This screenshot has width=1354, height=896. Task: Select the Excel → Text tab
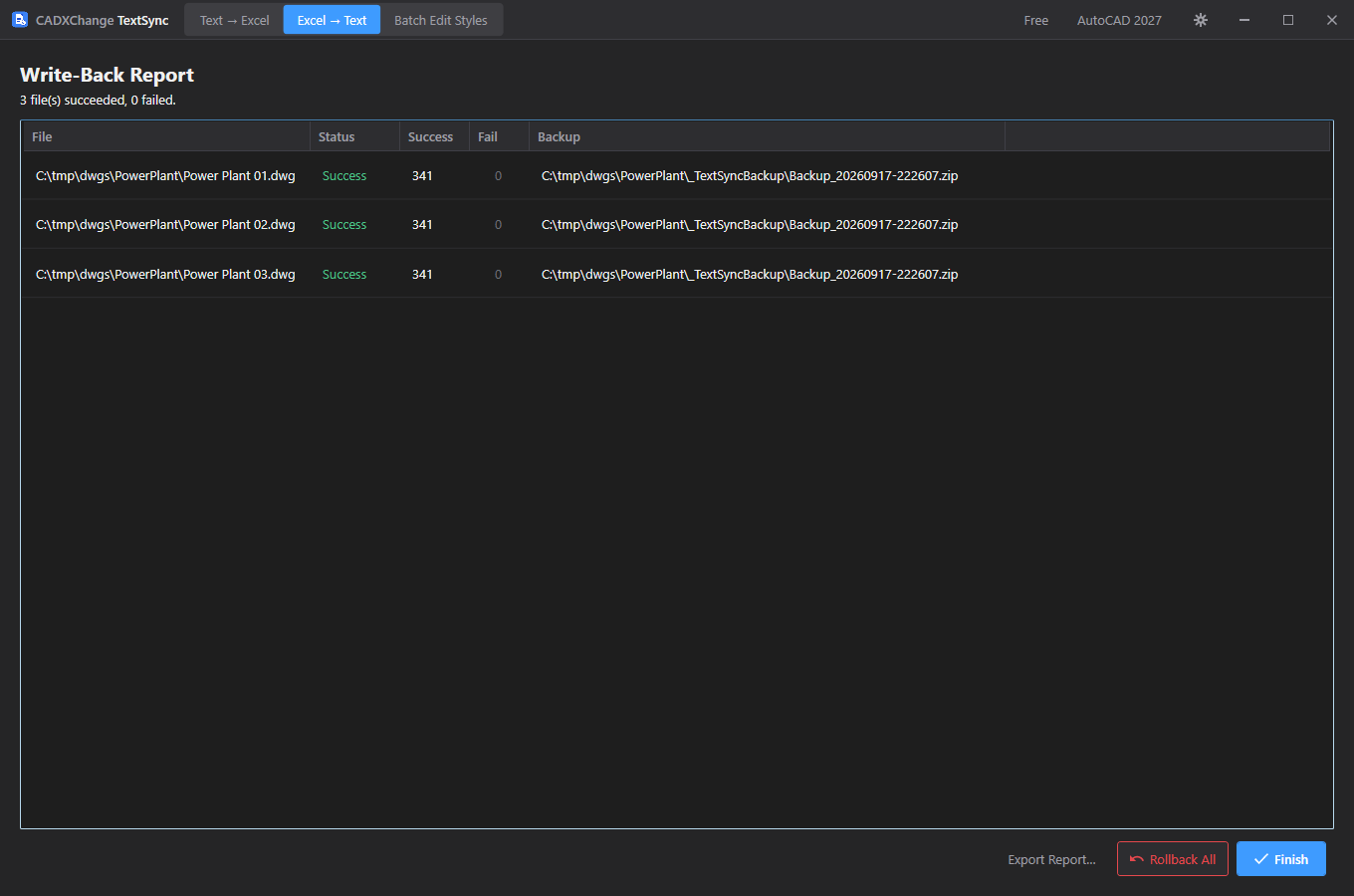[x=332, y=20]
